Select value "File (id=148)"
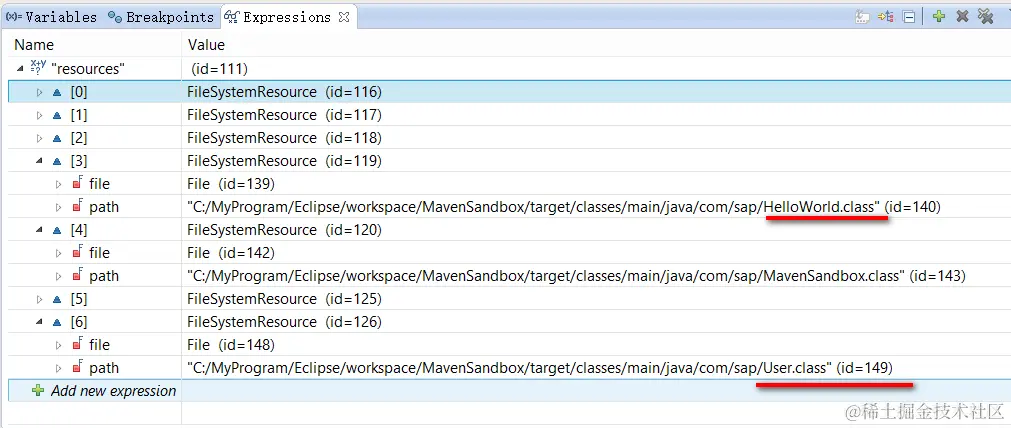 [x=231, y=345]
